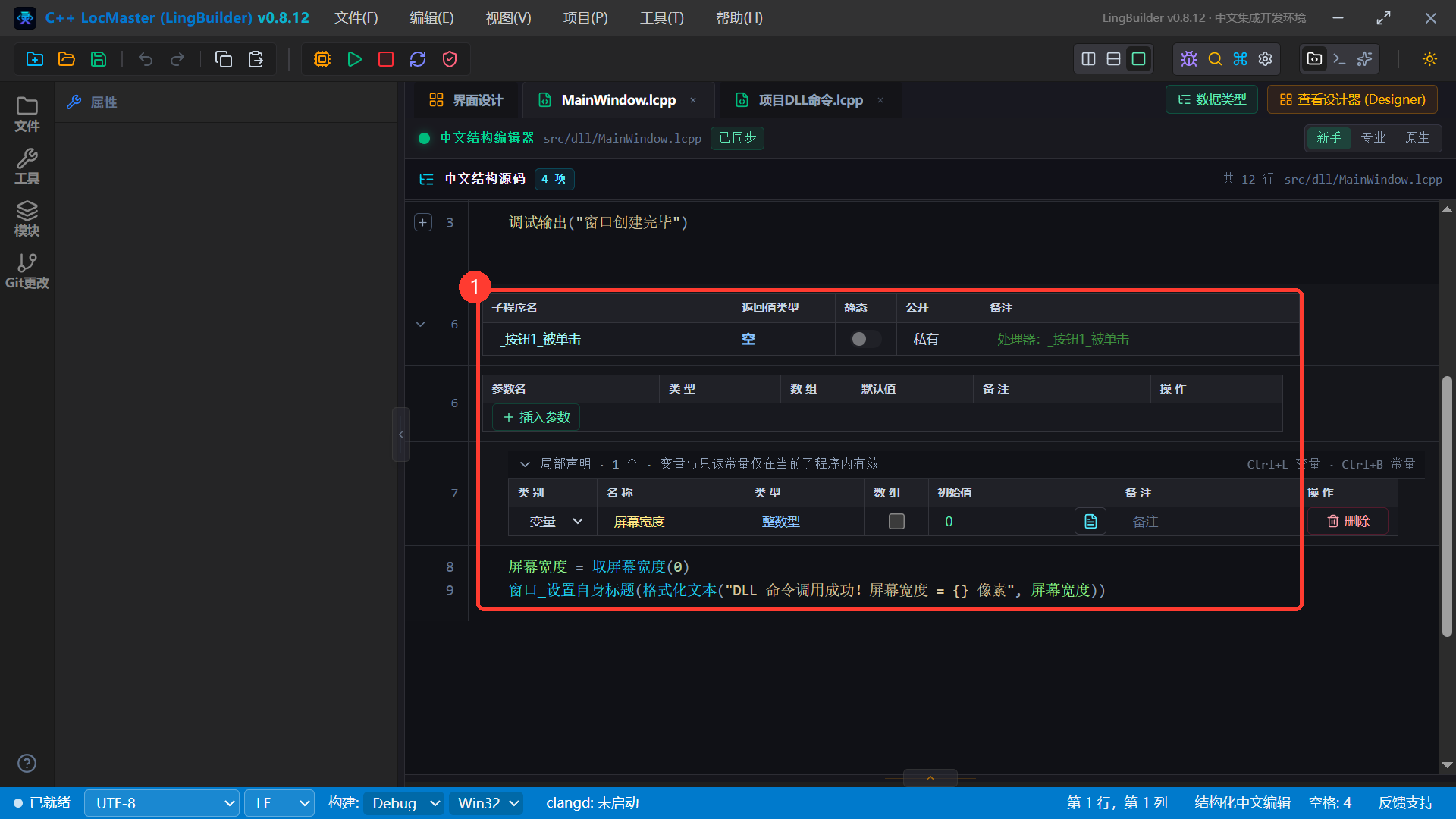Check the 数组 checkbox for 屏幕宽度
The width and height of the screenshot is (1456, 819).
(896, 522)
